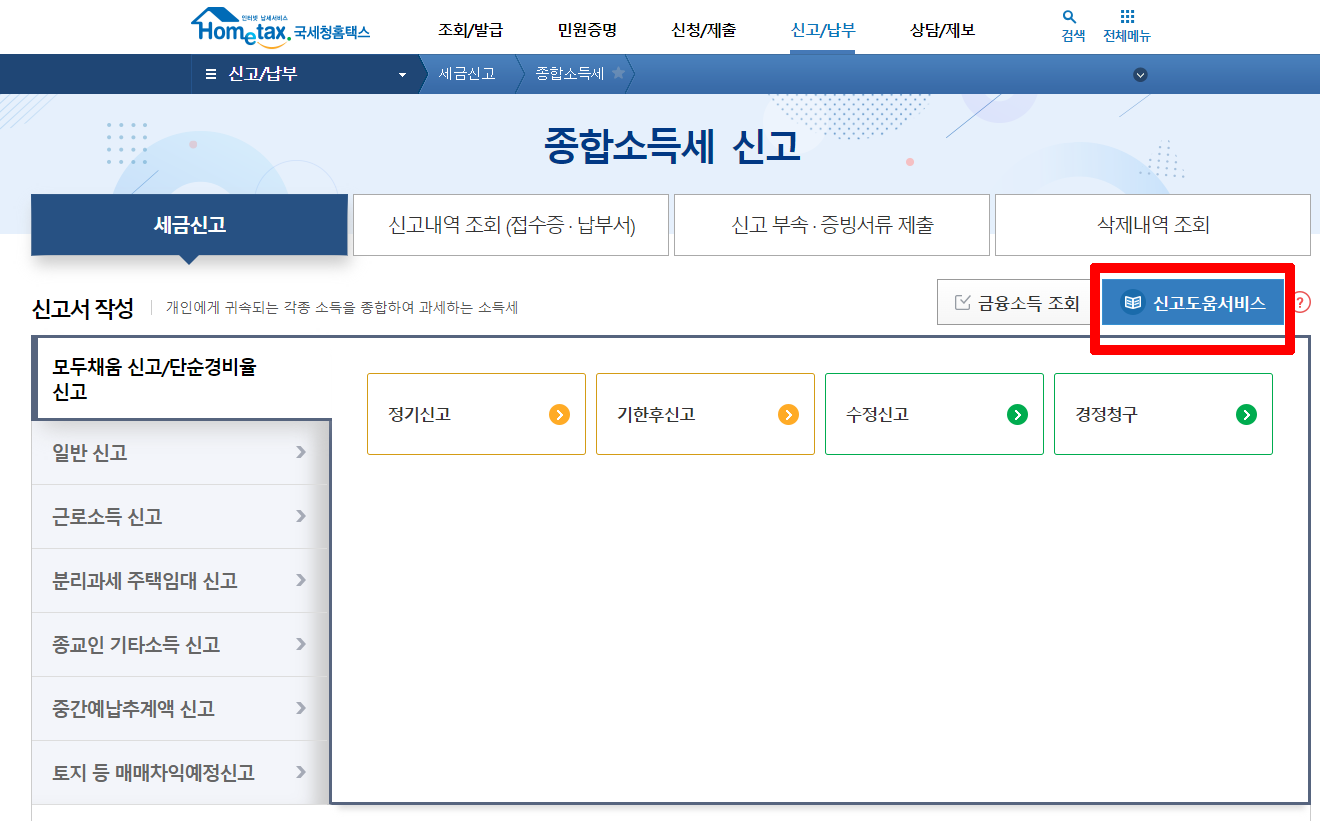
Task: Click 세금신고 in the breadcrumb
Action: tap(467, 74)
